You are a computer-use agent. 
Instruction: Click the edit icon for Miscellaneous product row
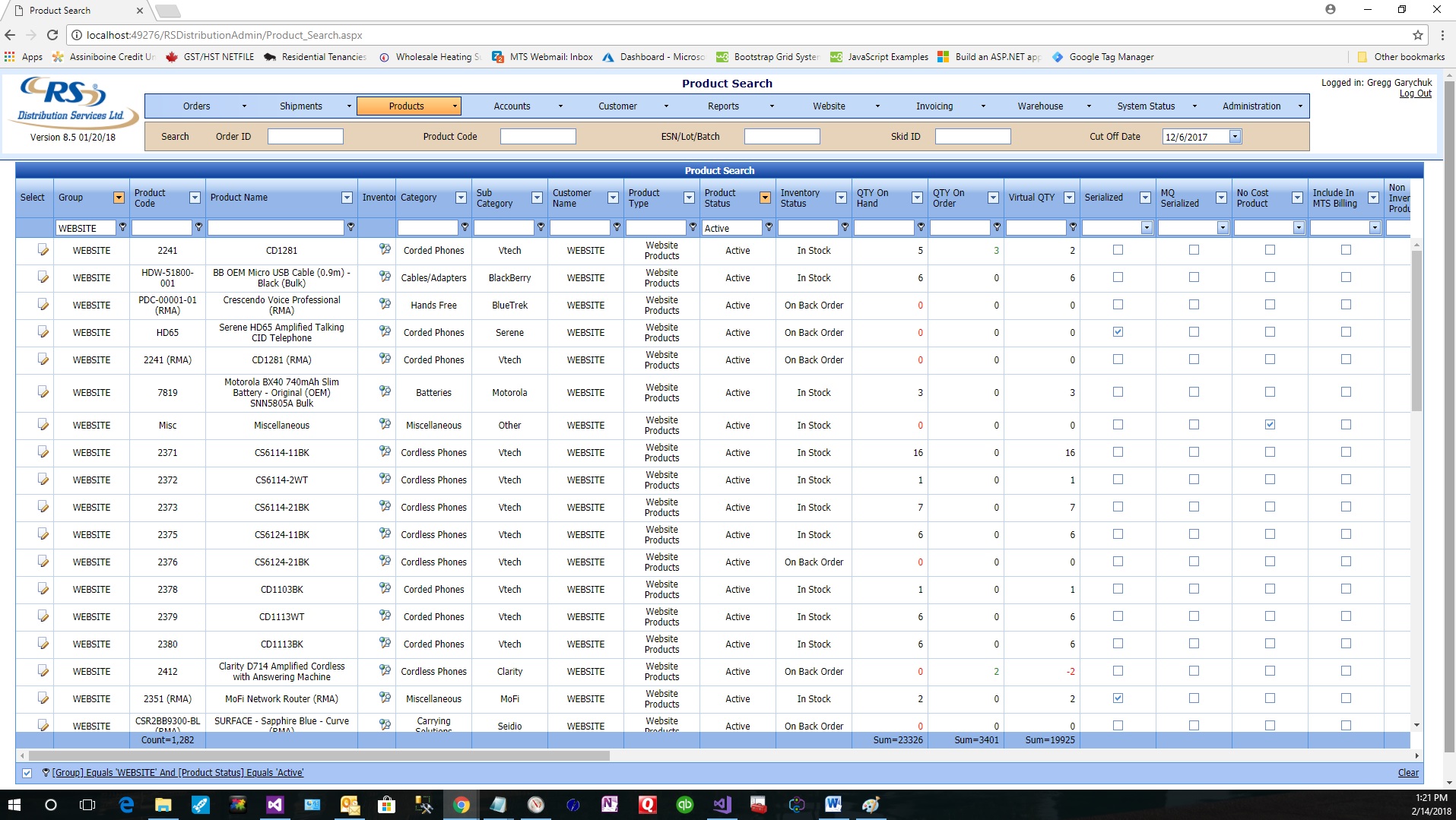[43, 425]
